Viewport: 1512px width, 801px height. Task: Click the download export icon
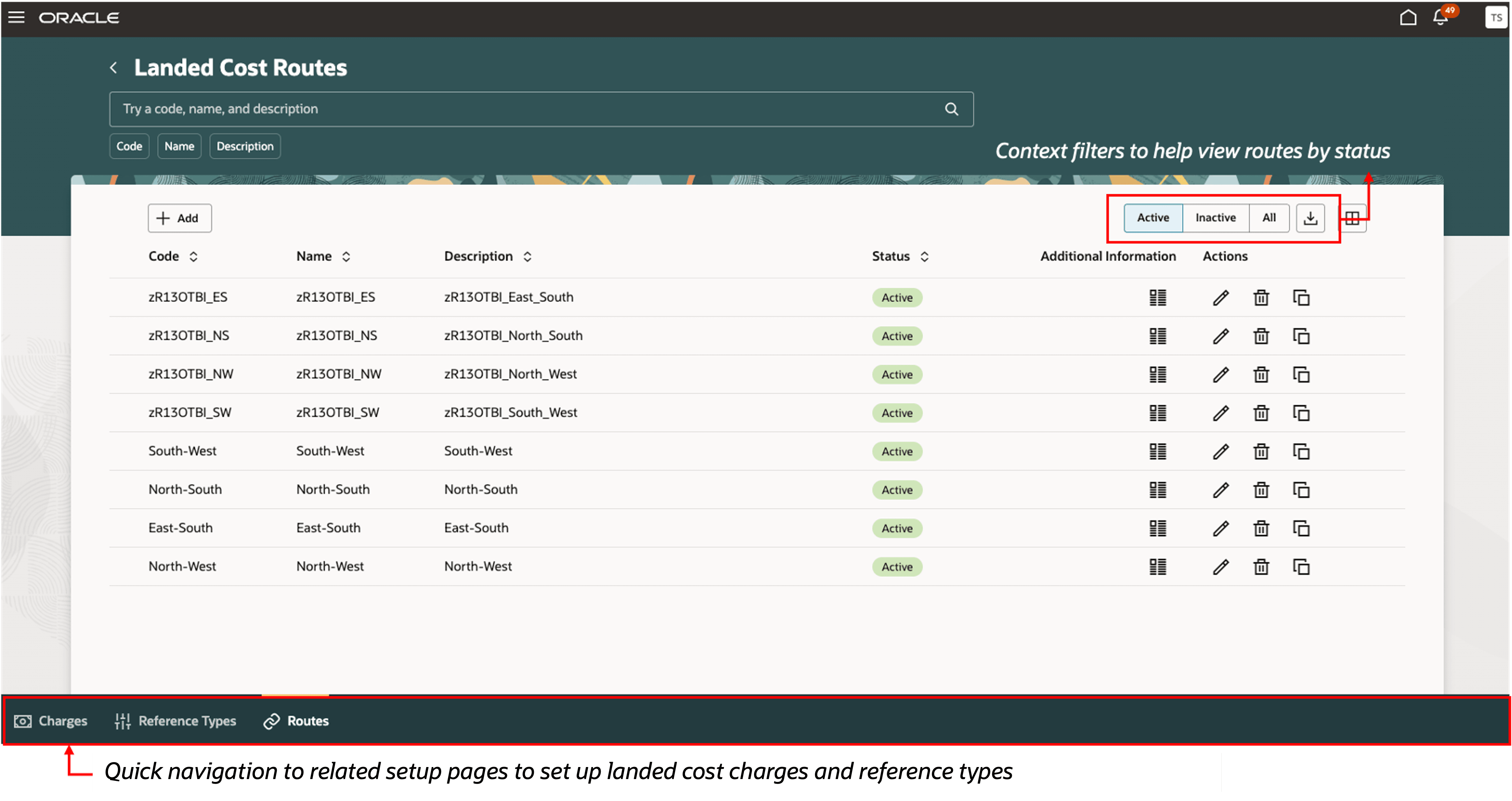1310,218
